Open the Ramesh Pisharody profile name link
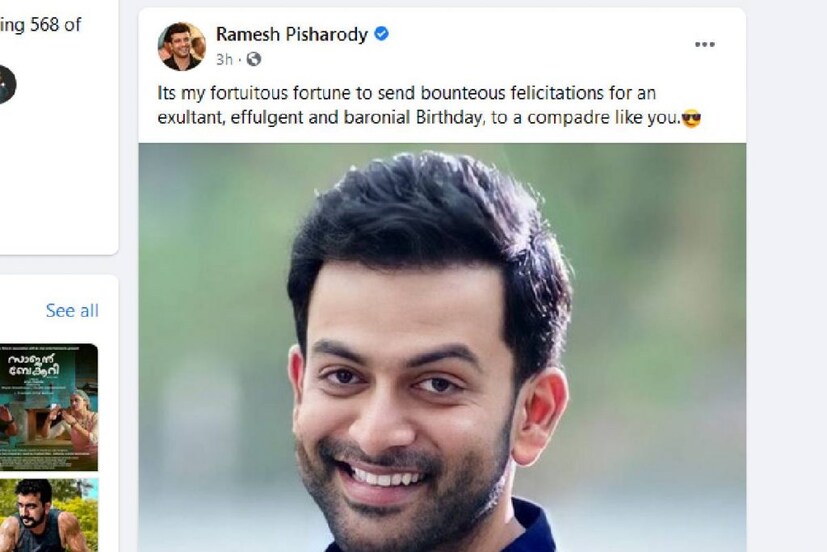The width and height of the screenshot is (827, 552). point(292,34)
